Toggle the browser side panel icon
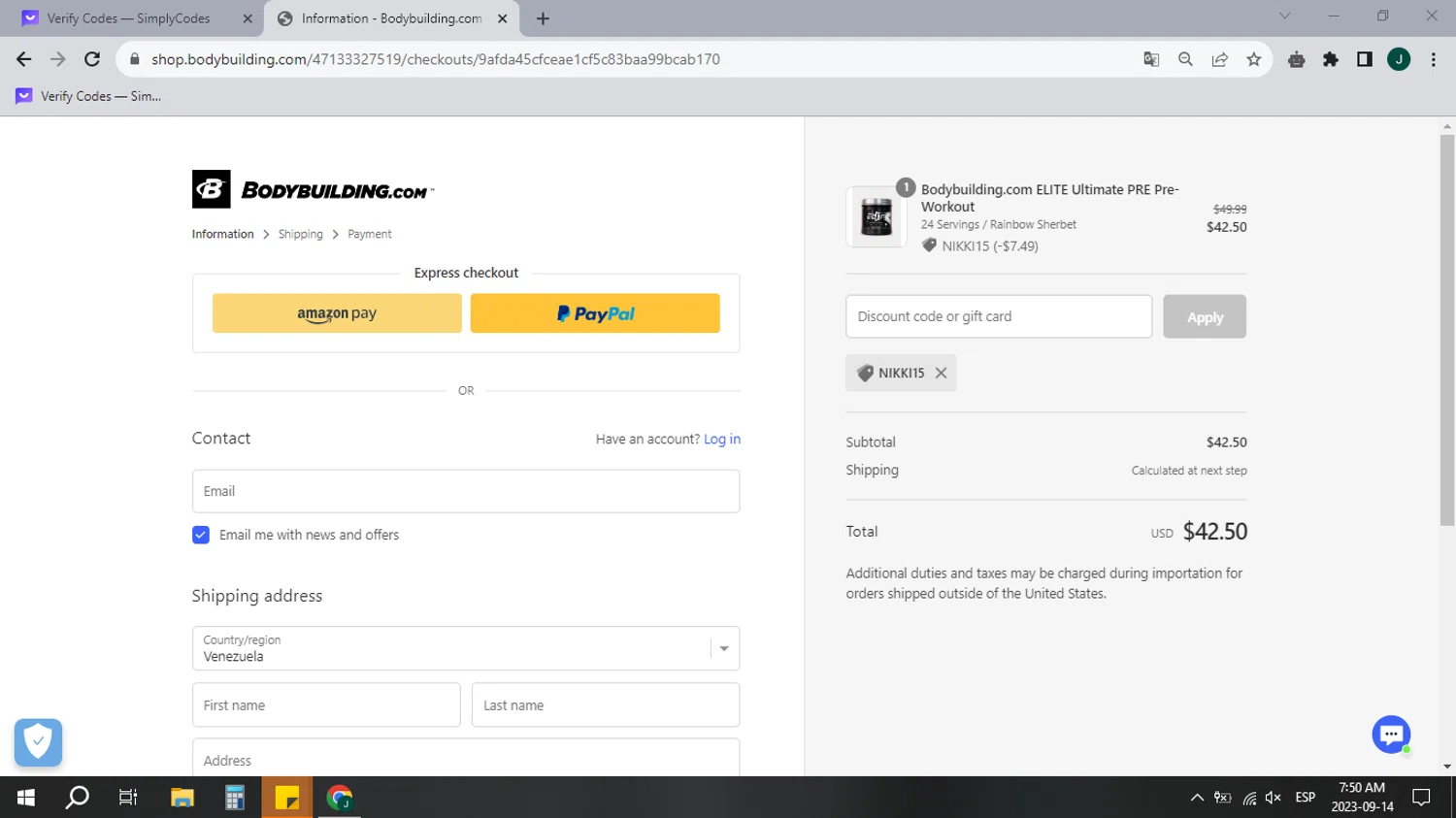 tap(1365, 59)
